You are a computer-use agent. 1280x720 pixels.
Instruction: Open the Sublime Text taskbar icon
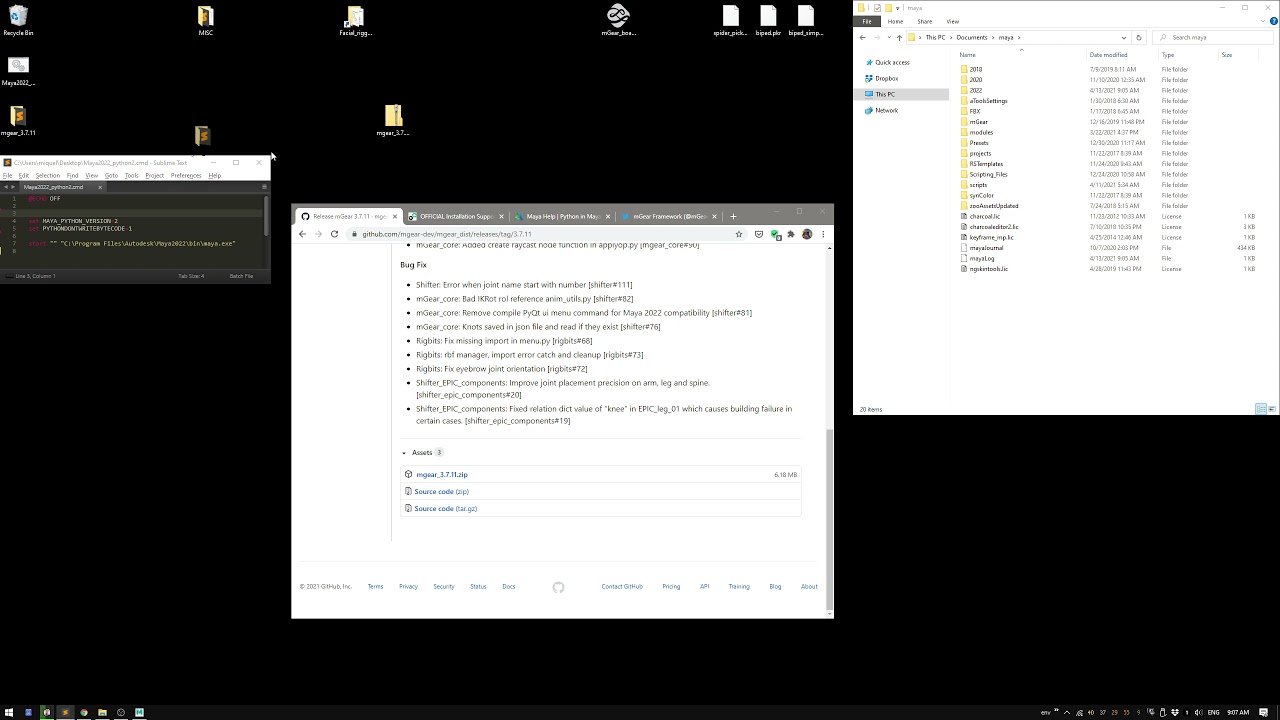pyautogui.click(x=65, y=713)
